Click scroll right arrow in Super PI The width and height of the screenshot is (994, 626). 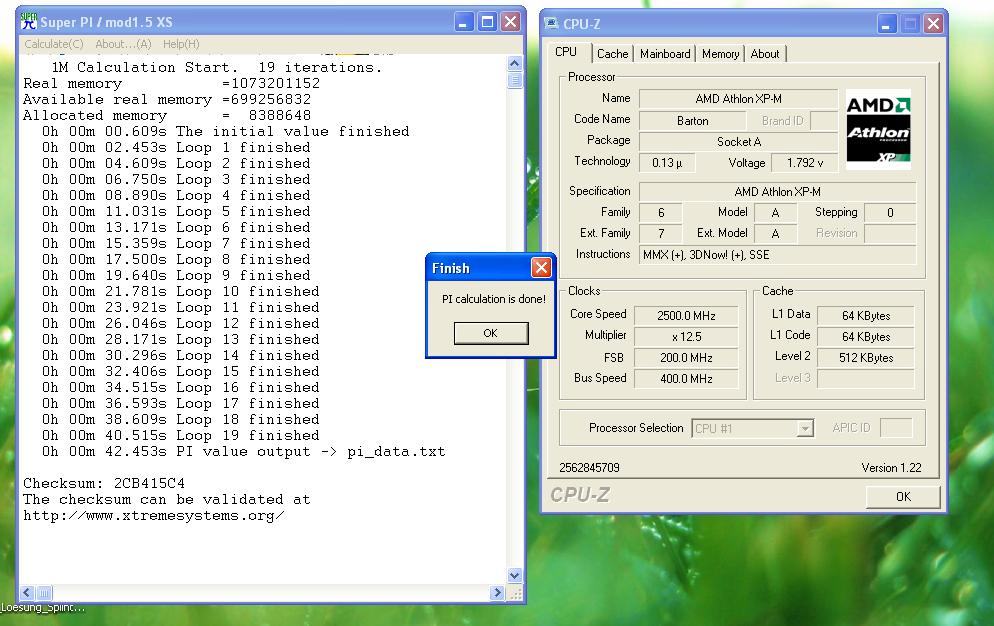[x=498, y=592]
